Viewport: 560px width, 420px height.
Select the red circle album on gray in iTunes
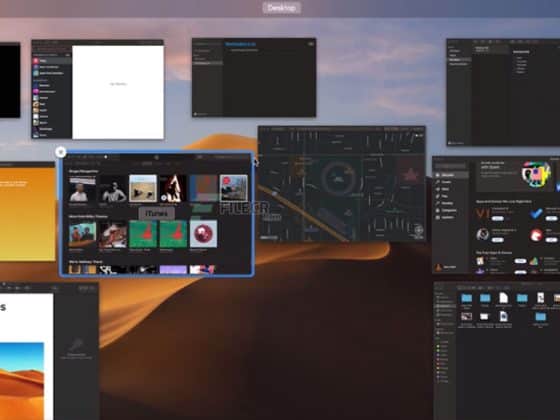click(x=203, y=234)
